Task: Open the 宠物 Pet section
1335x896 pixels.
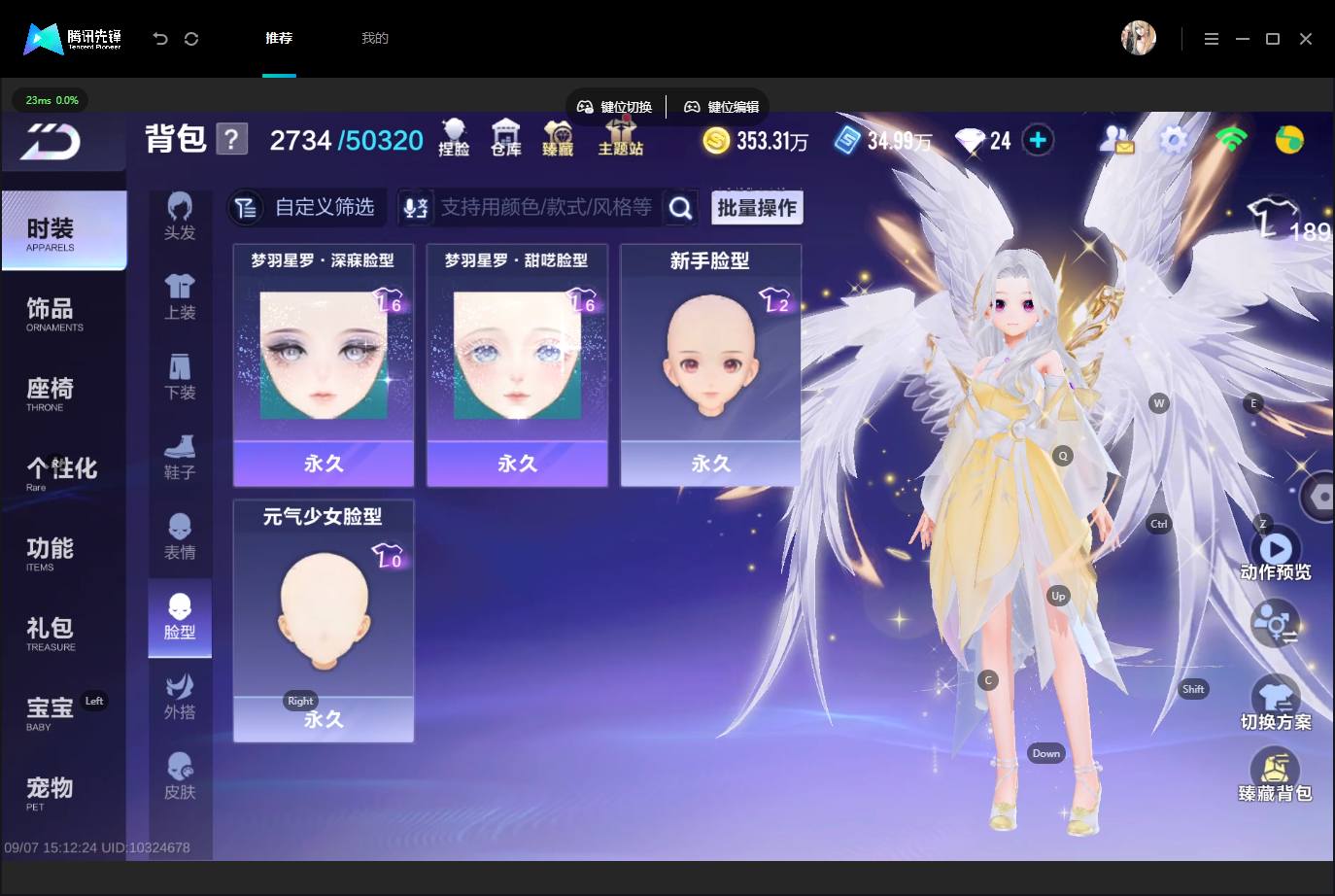Action: coord(63,792)
